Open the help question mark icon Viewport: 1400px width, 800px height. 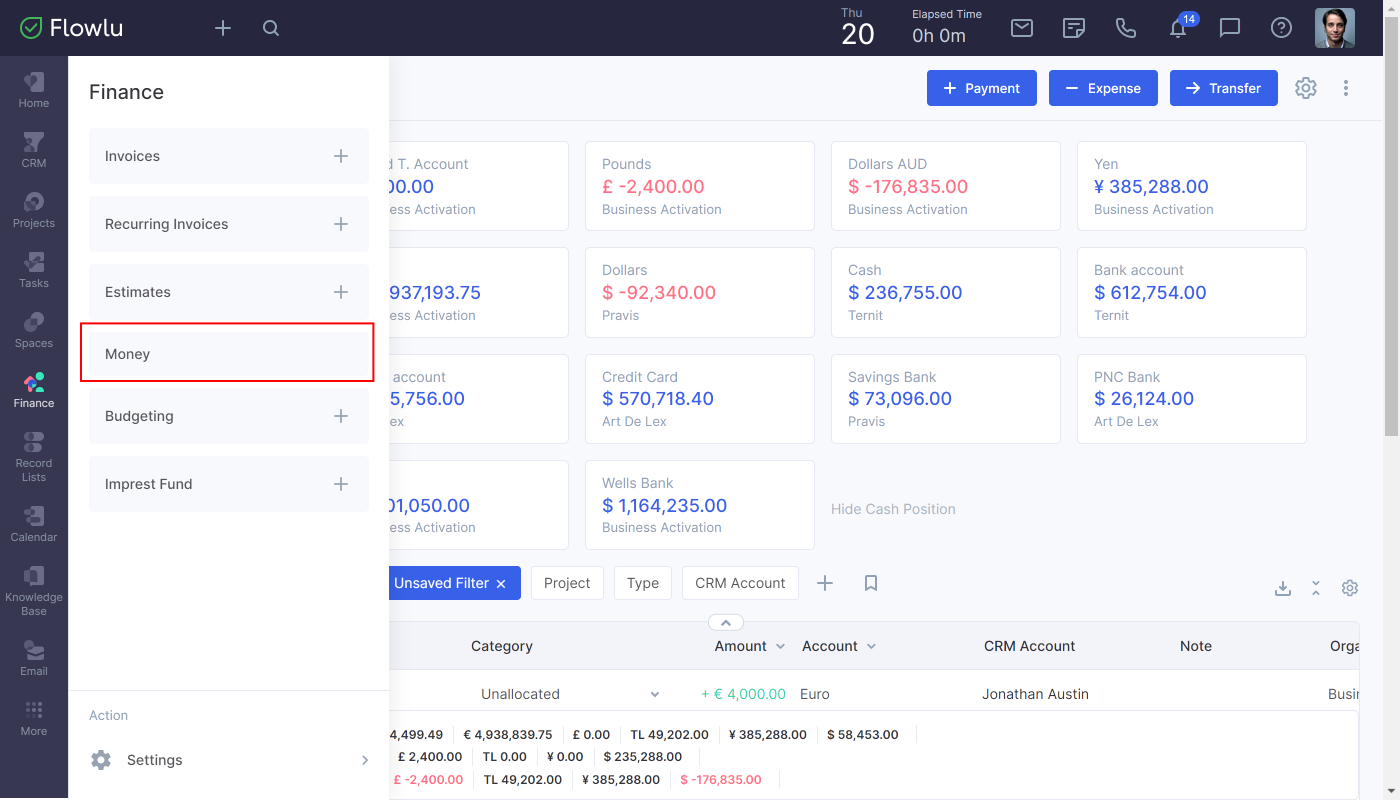point(1282,28)
